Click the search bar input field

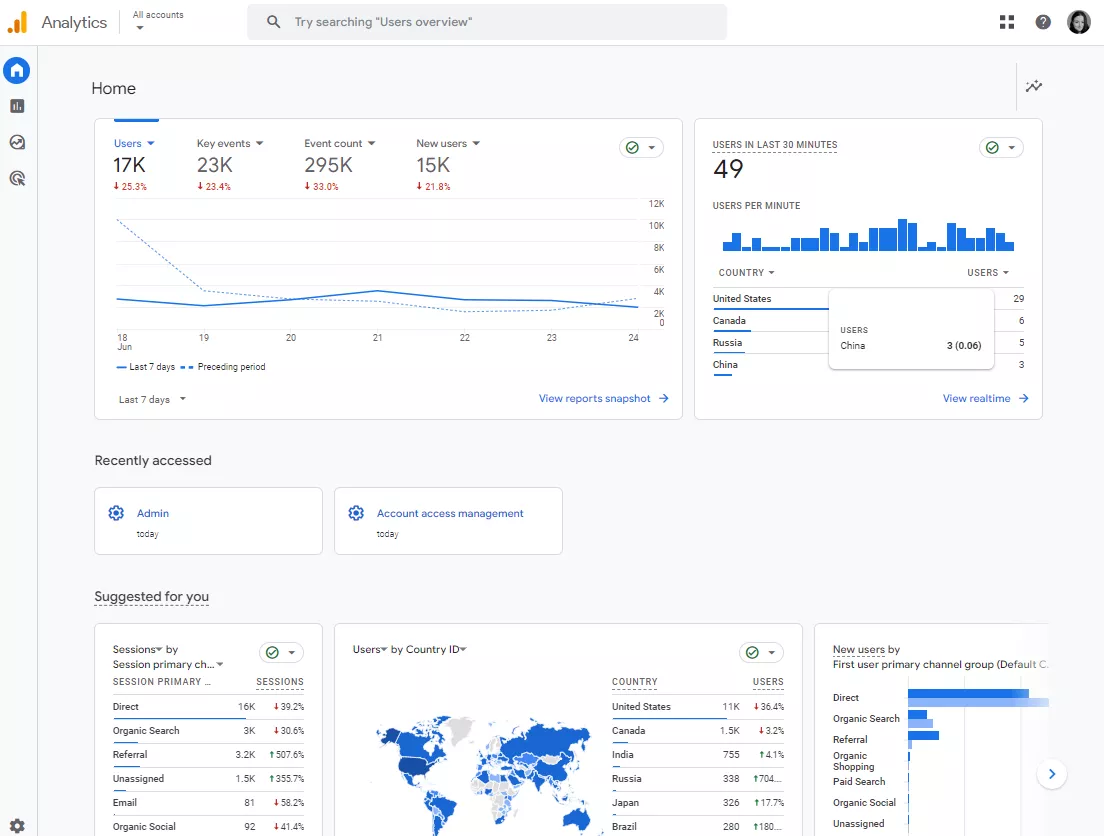[487, 22]
